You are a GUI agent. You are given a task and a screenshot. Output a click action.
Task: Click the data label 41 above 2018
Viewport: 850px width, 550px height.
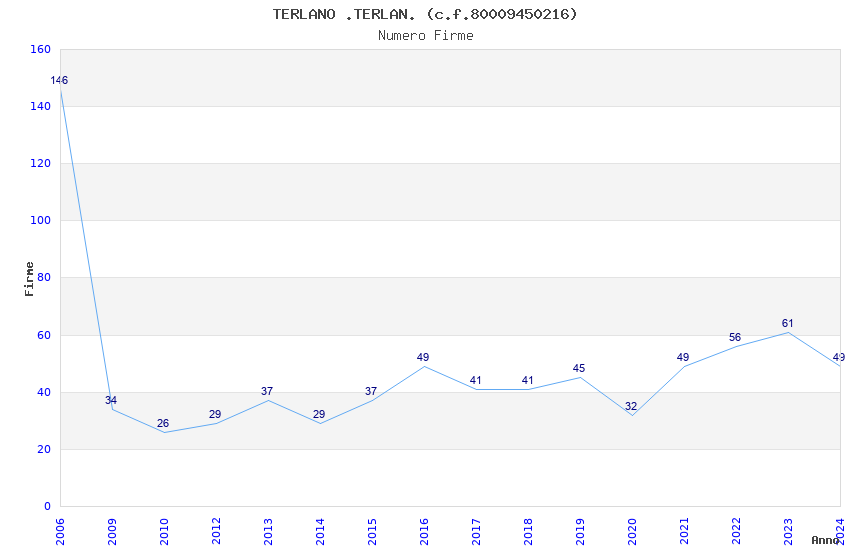(527, 380)
